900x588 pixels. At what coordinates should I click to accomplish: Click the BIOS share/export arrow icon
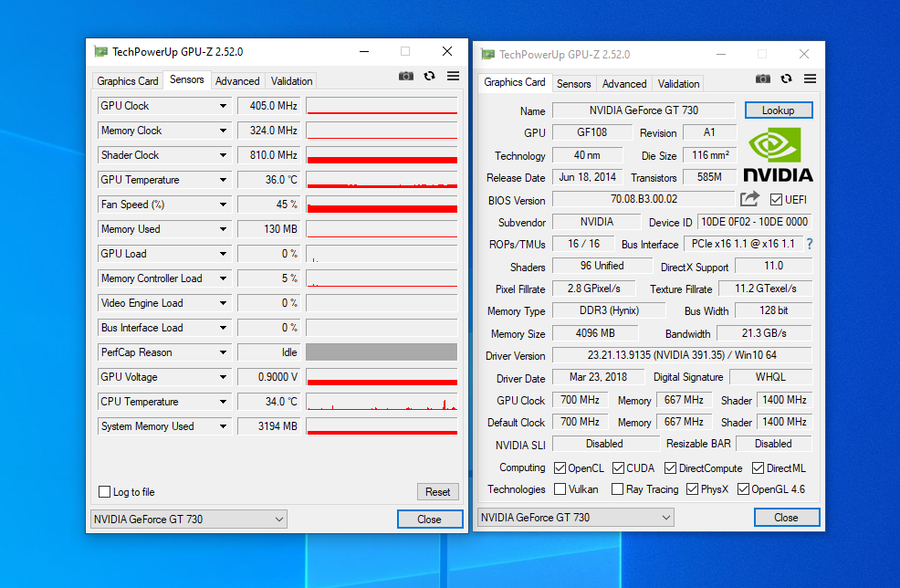click(750, 199)
